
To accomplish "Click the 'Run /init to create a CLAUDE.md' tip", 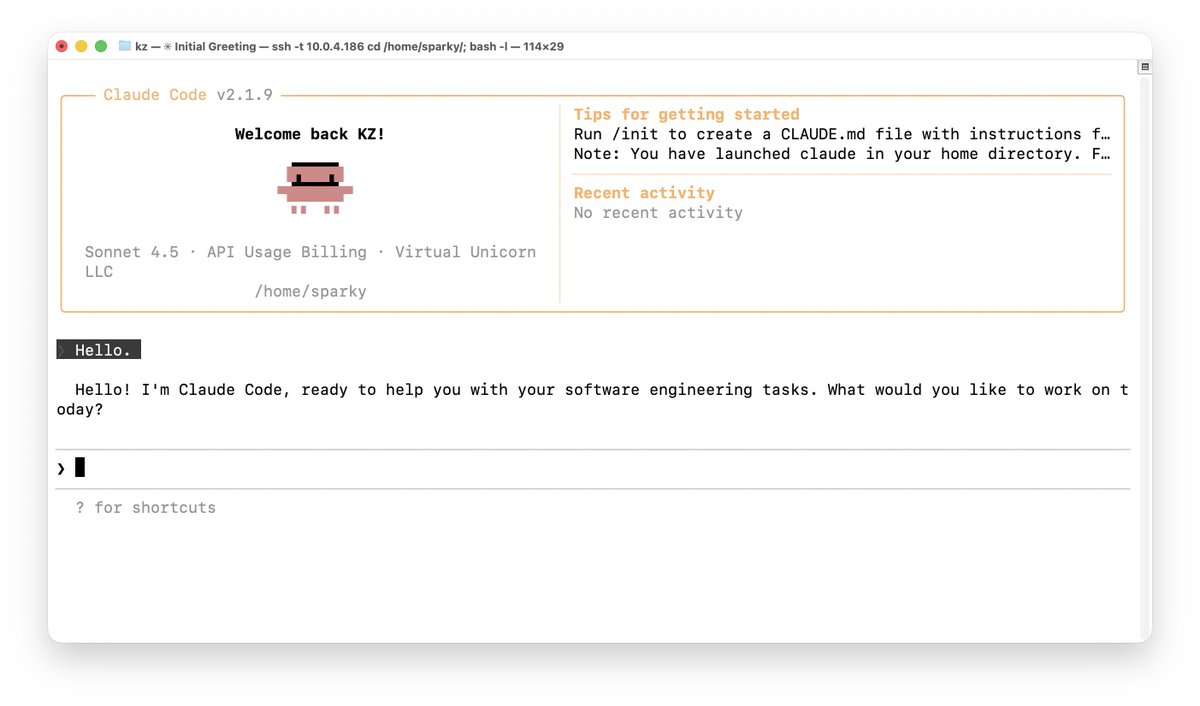I will pos(842,134).
